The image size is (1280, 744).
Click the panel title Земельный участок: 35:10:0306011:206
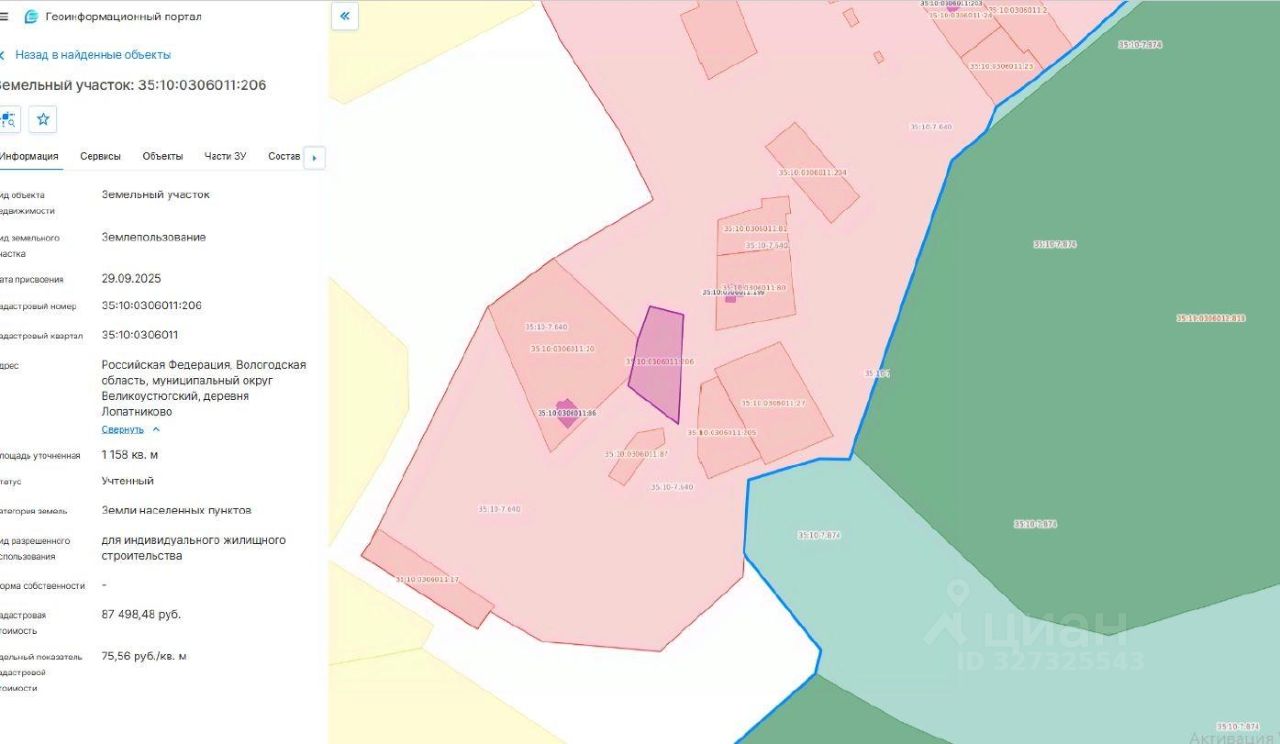131,85
